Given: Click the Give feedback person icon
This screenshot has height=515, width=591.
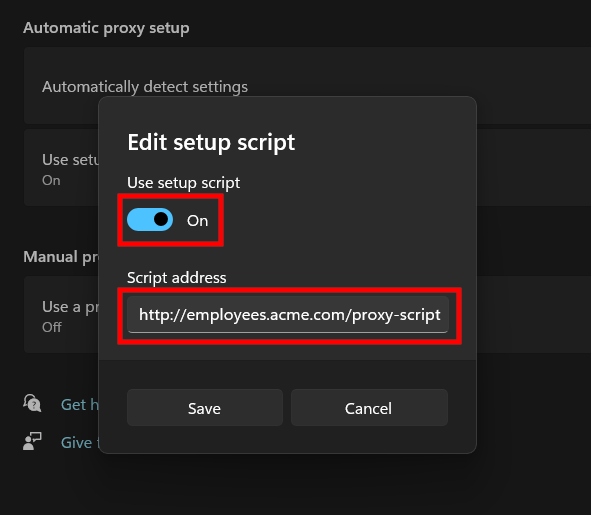Looking at the screenshot, I should 32,441.
